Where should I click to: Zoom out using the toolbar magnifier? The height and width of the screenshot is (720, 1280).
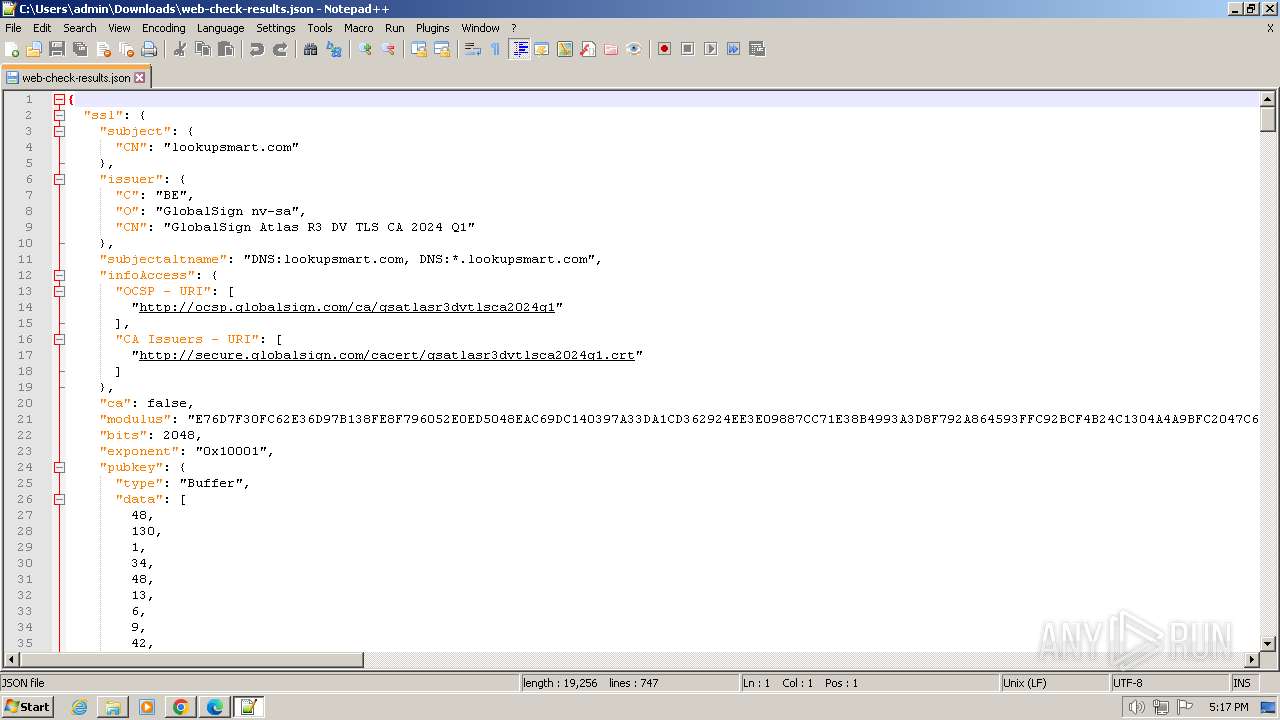[388, 49]
